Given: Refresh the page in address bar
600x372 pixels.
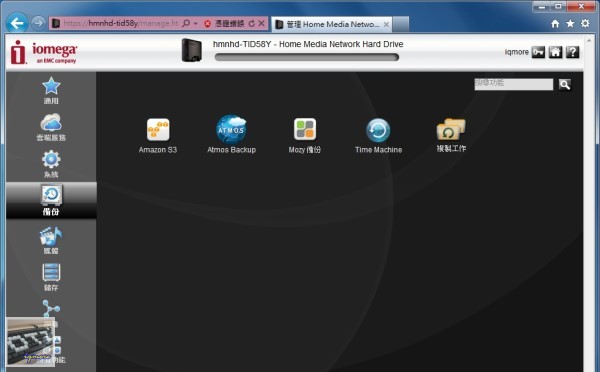Looking at the screenshot, I should tap(251, 24).
